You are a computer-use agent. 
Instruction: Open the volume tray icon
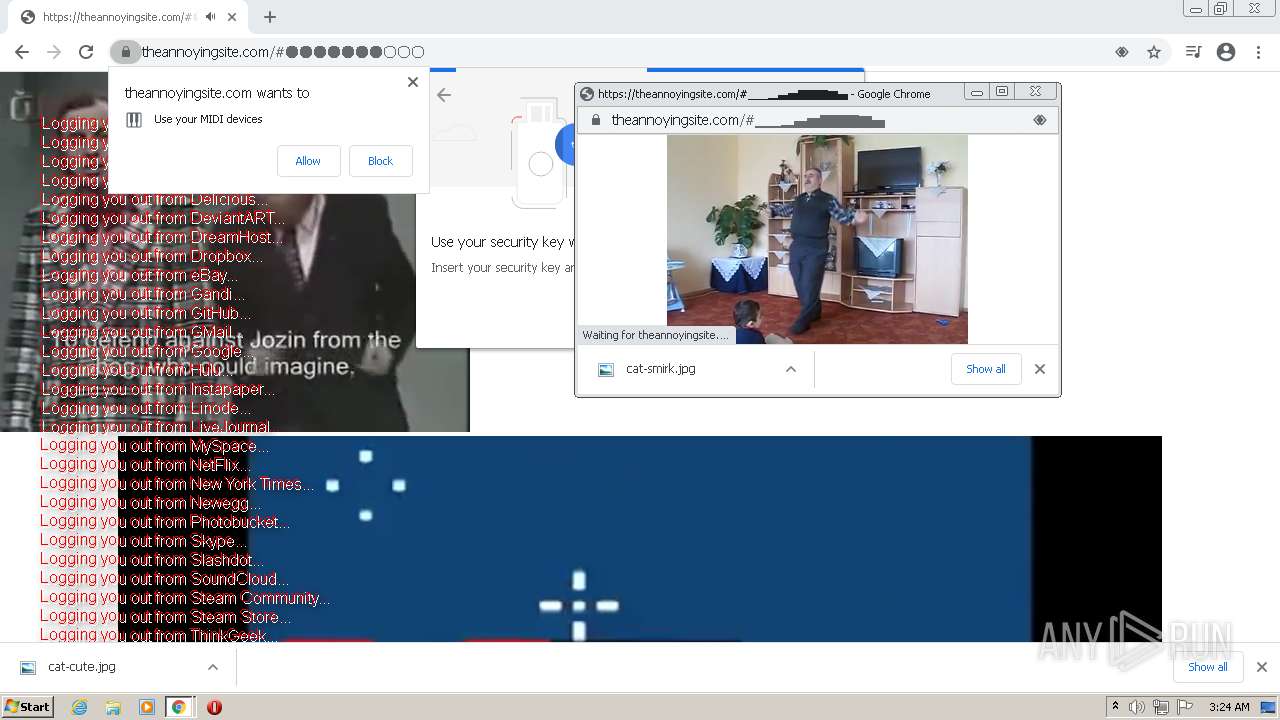1137,707
